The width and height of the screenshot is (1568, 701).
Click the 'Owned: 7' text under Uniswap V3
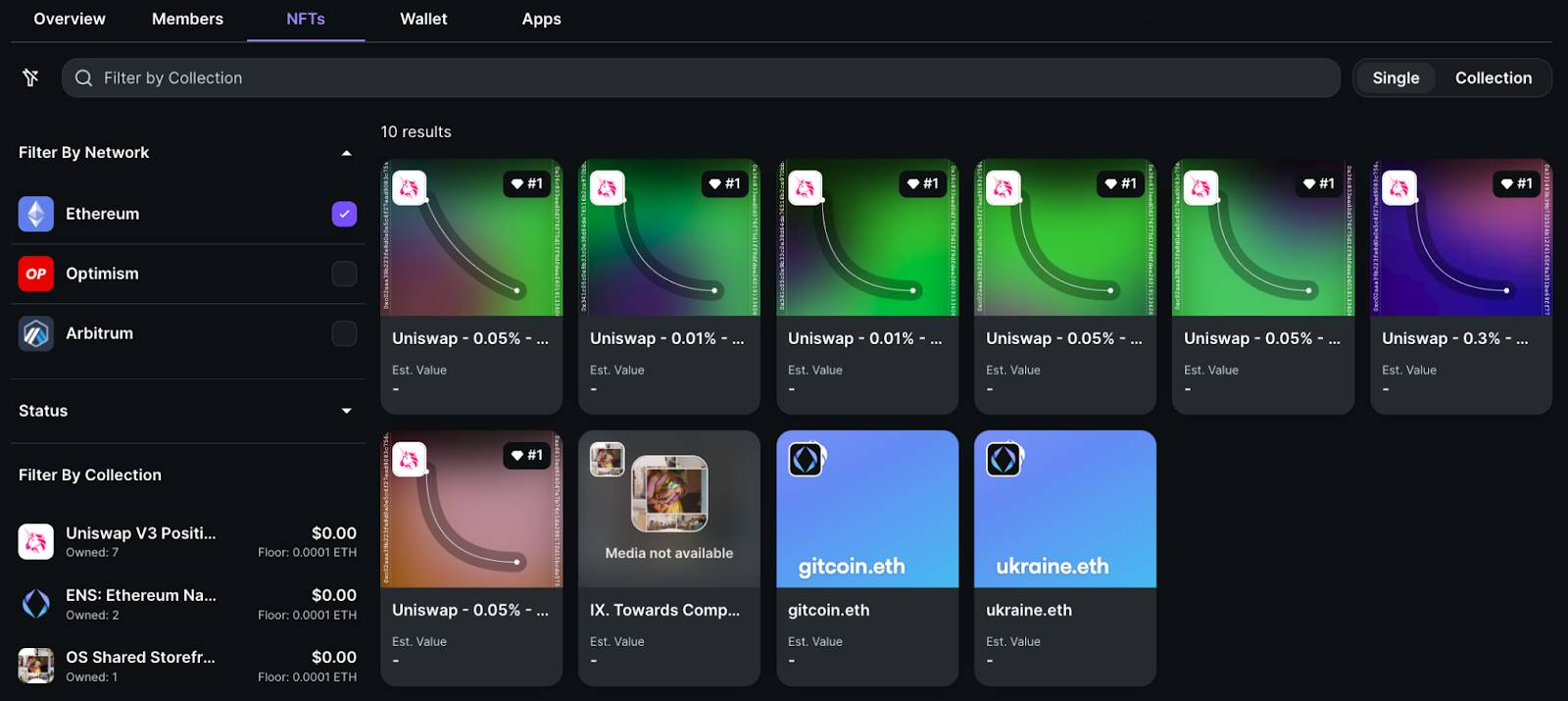(x=92, y=553)
